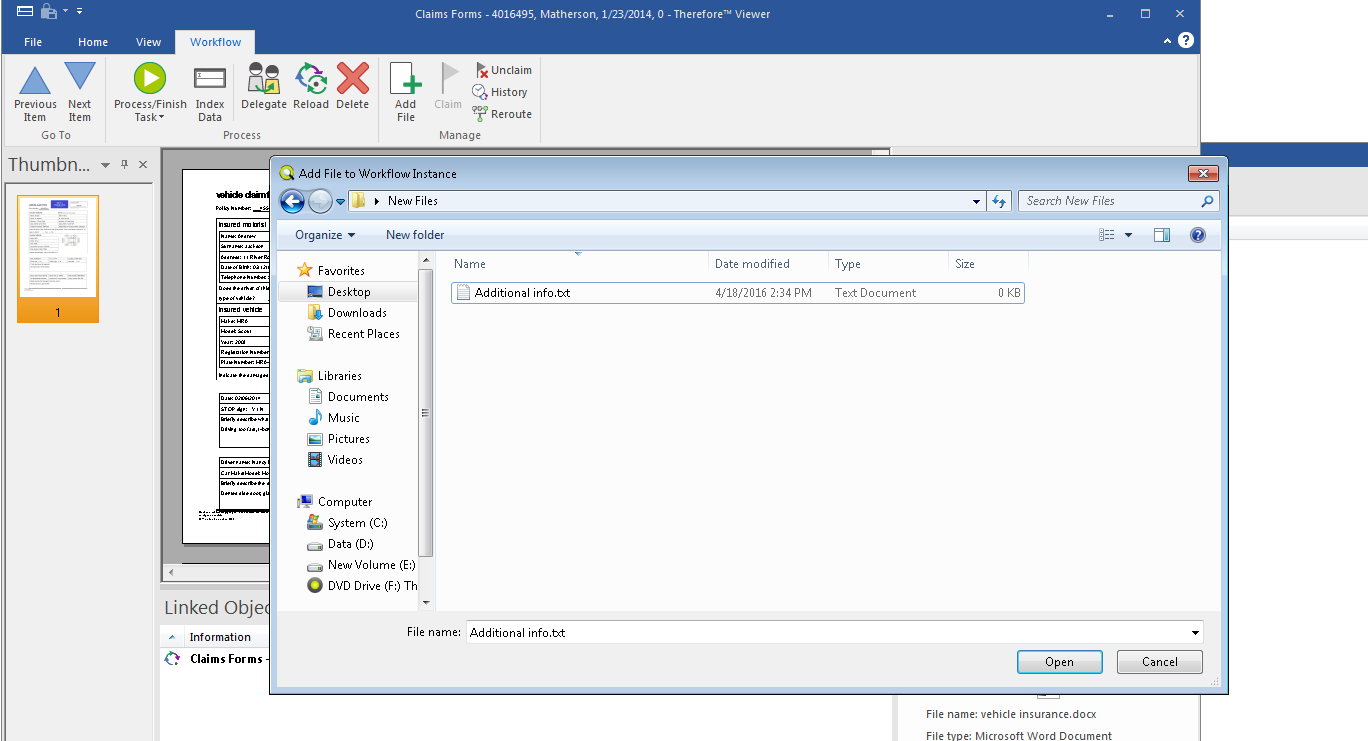The width and height of the screenshot is (1368, 741).
Task: Open the File menu tab
Action: (x=33, y=42)
